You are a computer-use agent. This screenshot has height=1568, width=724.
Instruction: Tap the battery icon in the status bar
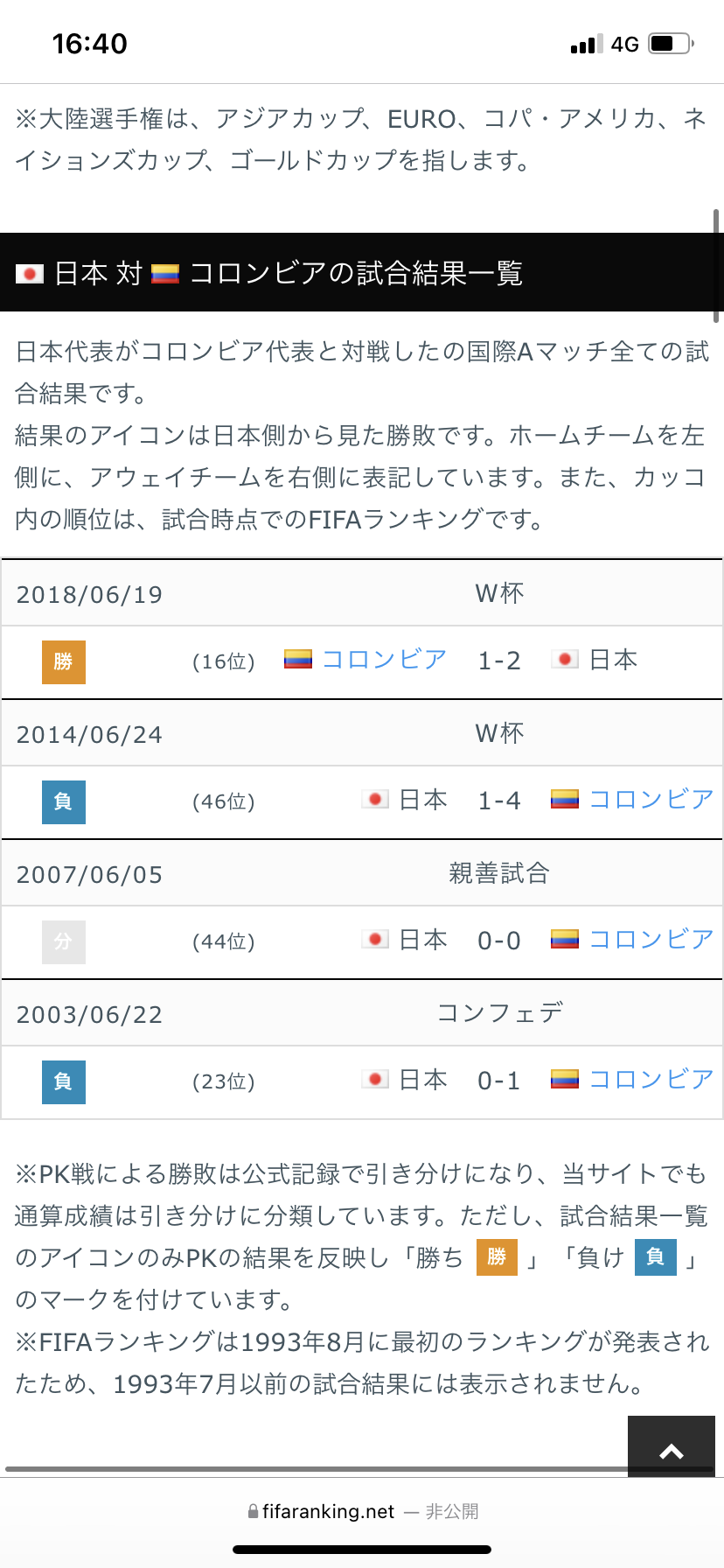(x=672, y=43)
